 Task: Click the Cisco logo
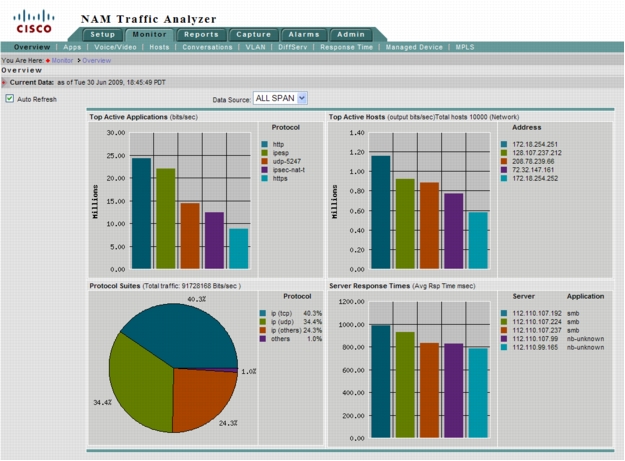[34, 22]
